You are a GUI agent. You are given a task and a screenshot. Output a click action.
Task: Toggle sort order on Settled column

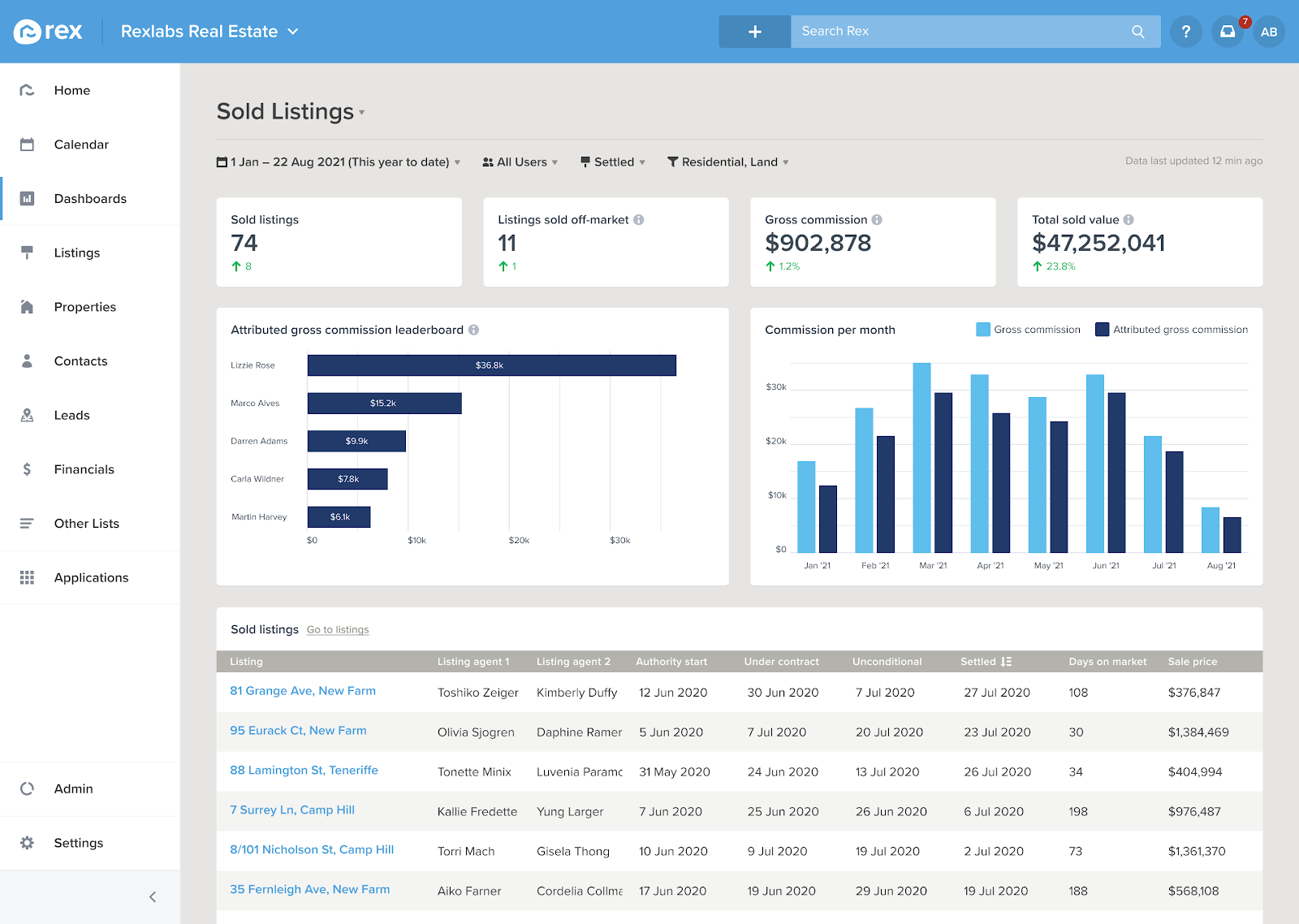coord(1006,662)
